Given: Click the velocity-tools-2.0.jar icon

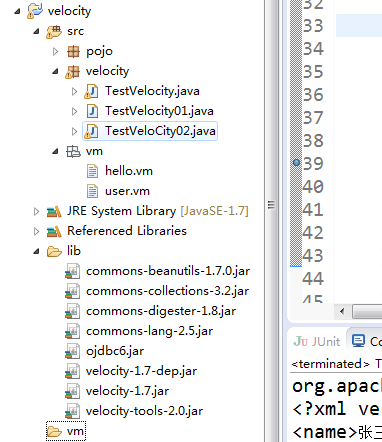Looking at the screenshot, I should click(x=73, y=411).
